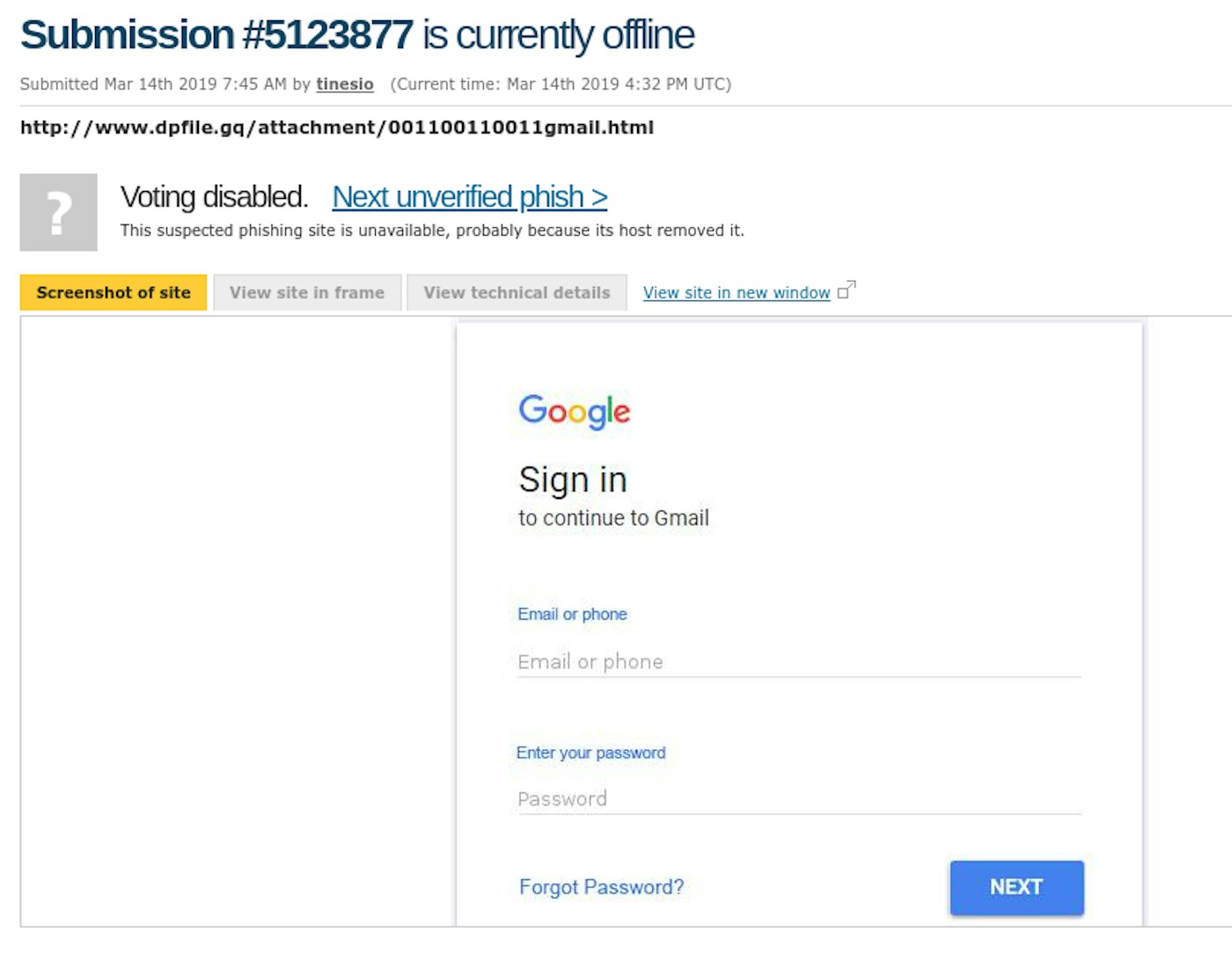1232x955 pixels.
Task: Open submitter tinesio's profile link
Action: pos(345,84)
